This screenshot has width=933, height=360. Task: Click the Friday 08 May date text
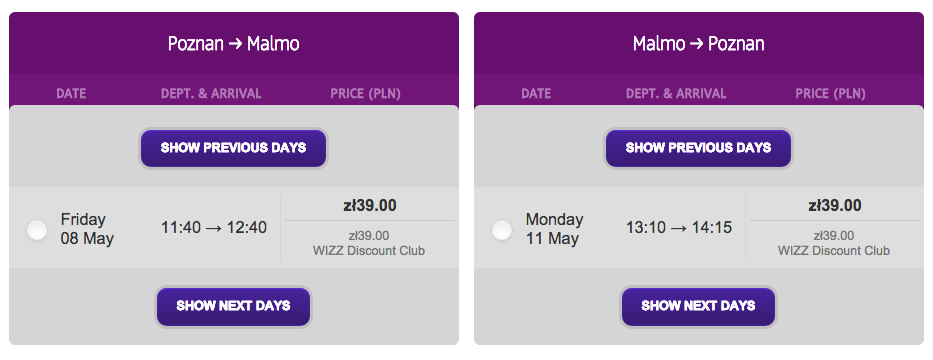87,230
